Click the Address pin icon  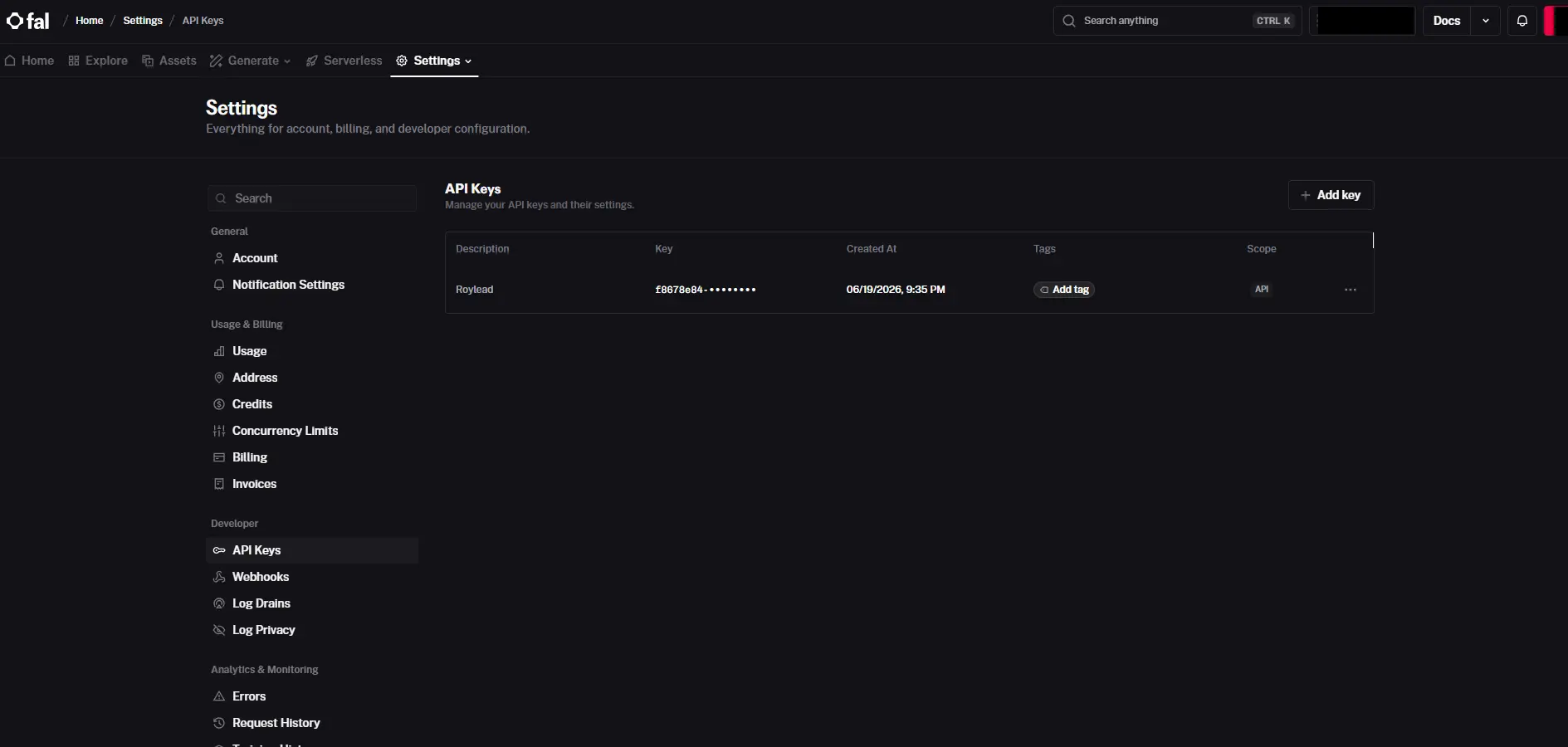(x=219, y=378)
